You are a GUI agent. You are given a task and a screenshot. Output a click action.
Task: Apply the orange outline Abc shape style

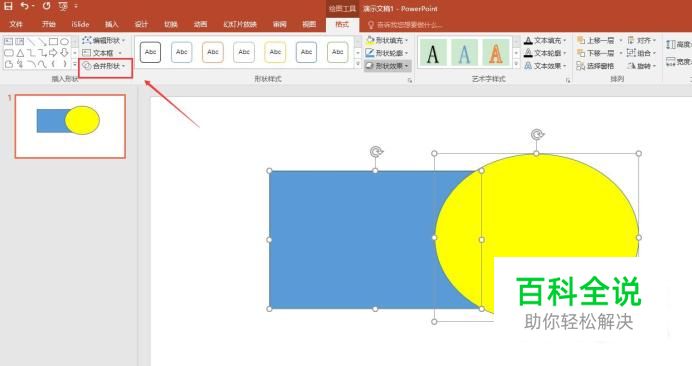[213, 52]
